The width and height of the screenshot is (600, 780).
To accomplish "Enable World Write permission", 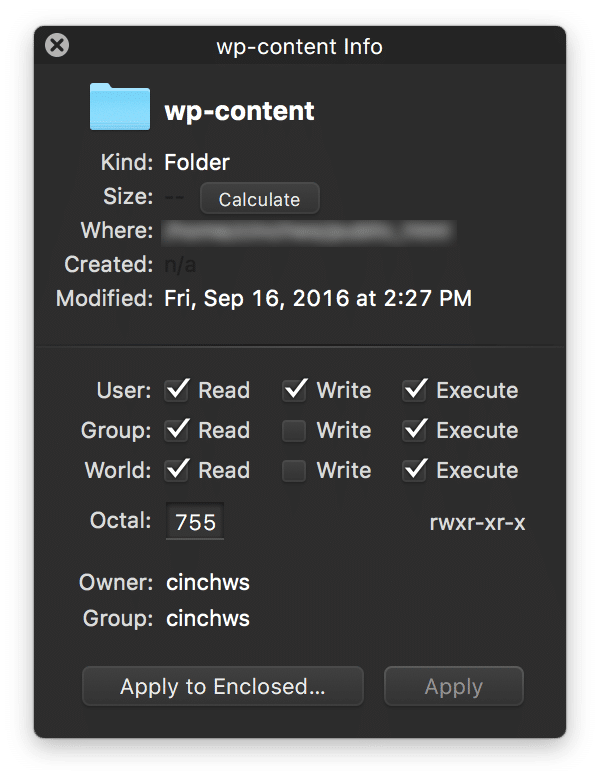I will point(294,470).
